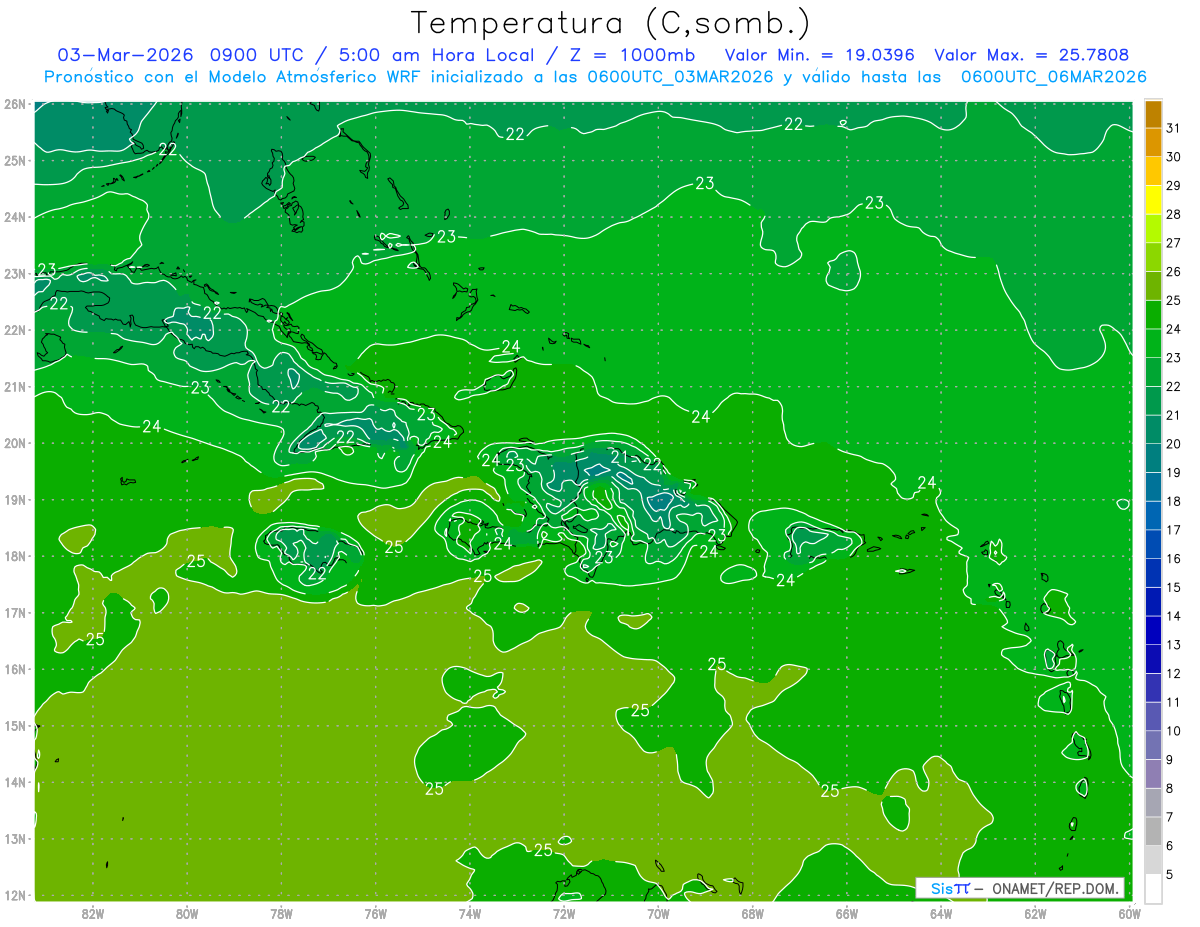Click the title 'Temperatura (C,somb.)'
This screenshot has width=1200, height=927.
(611, 24)
